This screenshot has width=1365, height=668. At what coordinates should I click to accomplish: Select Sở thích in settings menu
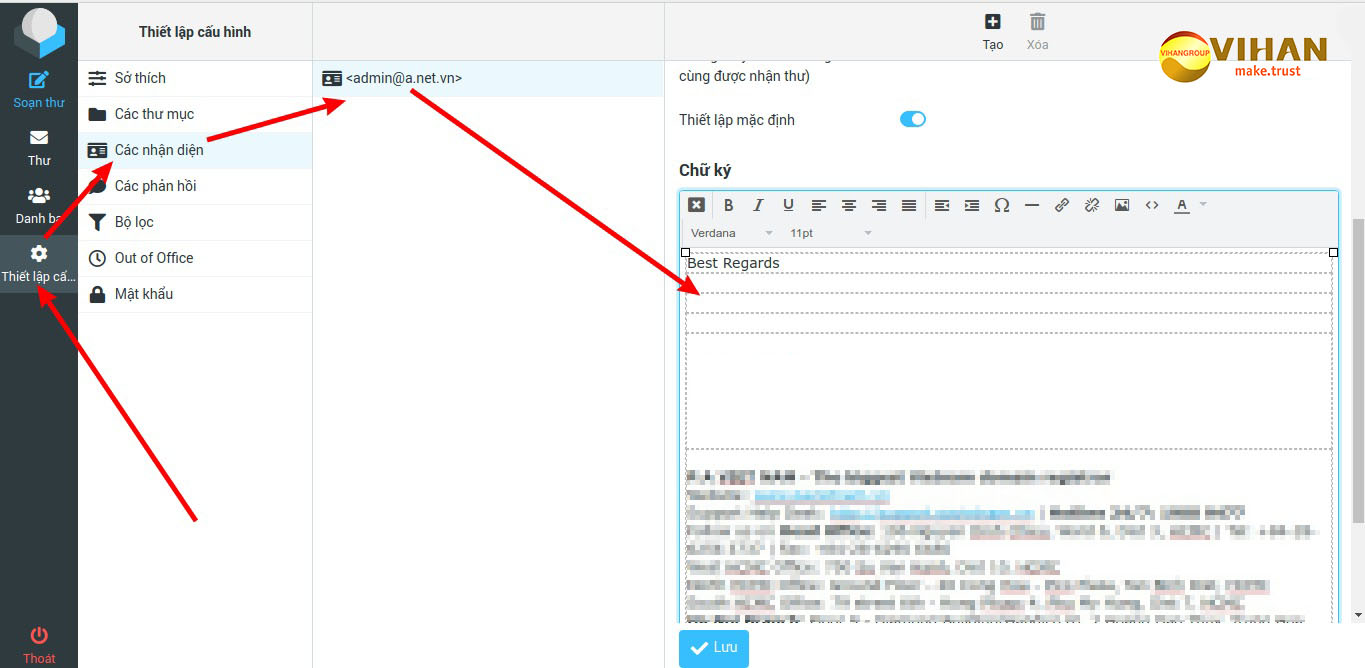tap(140, 78)
